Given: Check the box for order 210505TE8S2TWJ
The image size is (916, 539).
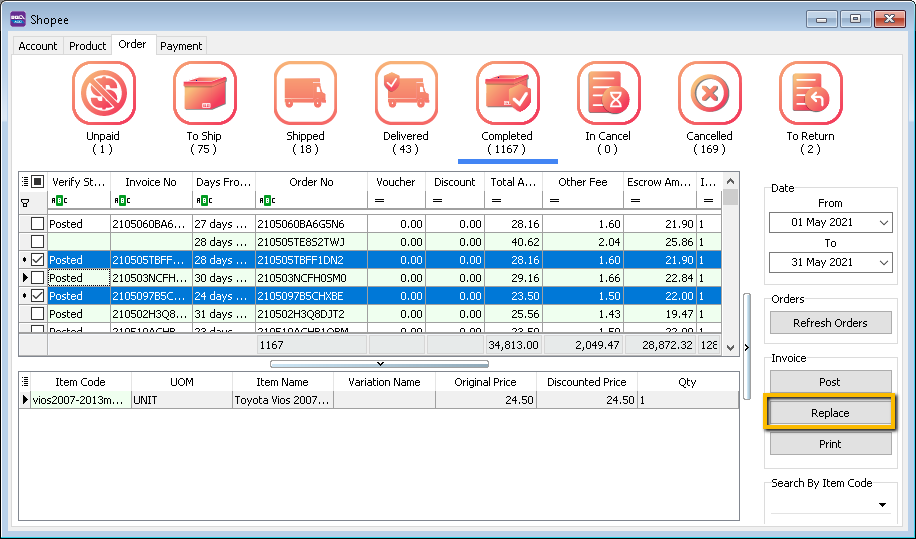Looking at the screenshot, I should 38,242.
